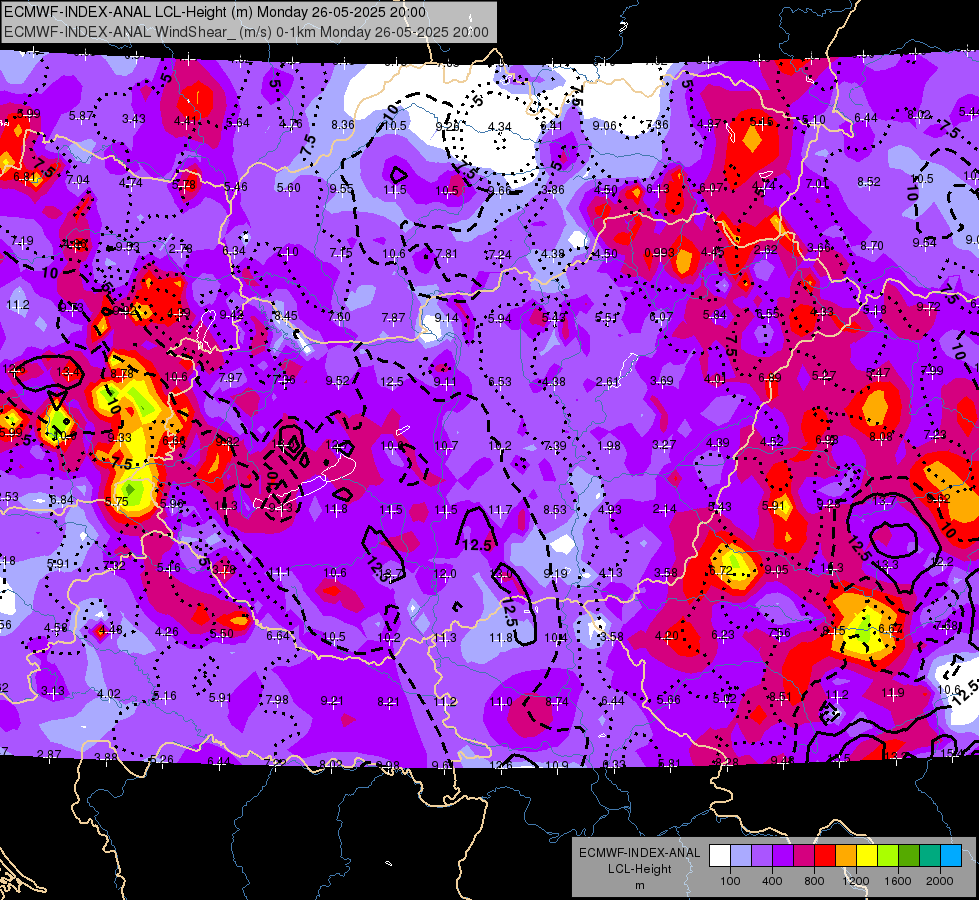This screenshot has width=979, height=900.
Task: Click the wind shear value 5.50
Action: tap(222, 633)
